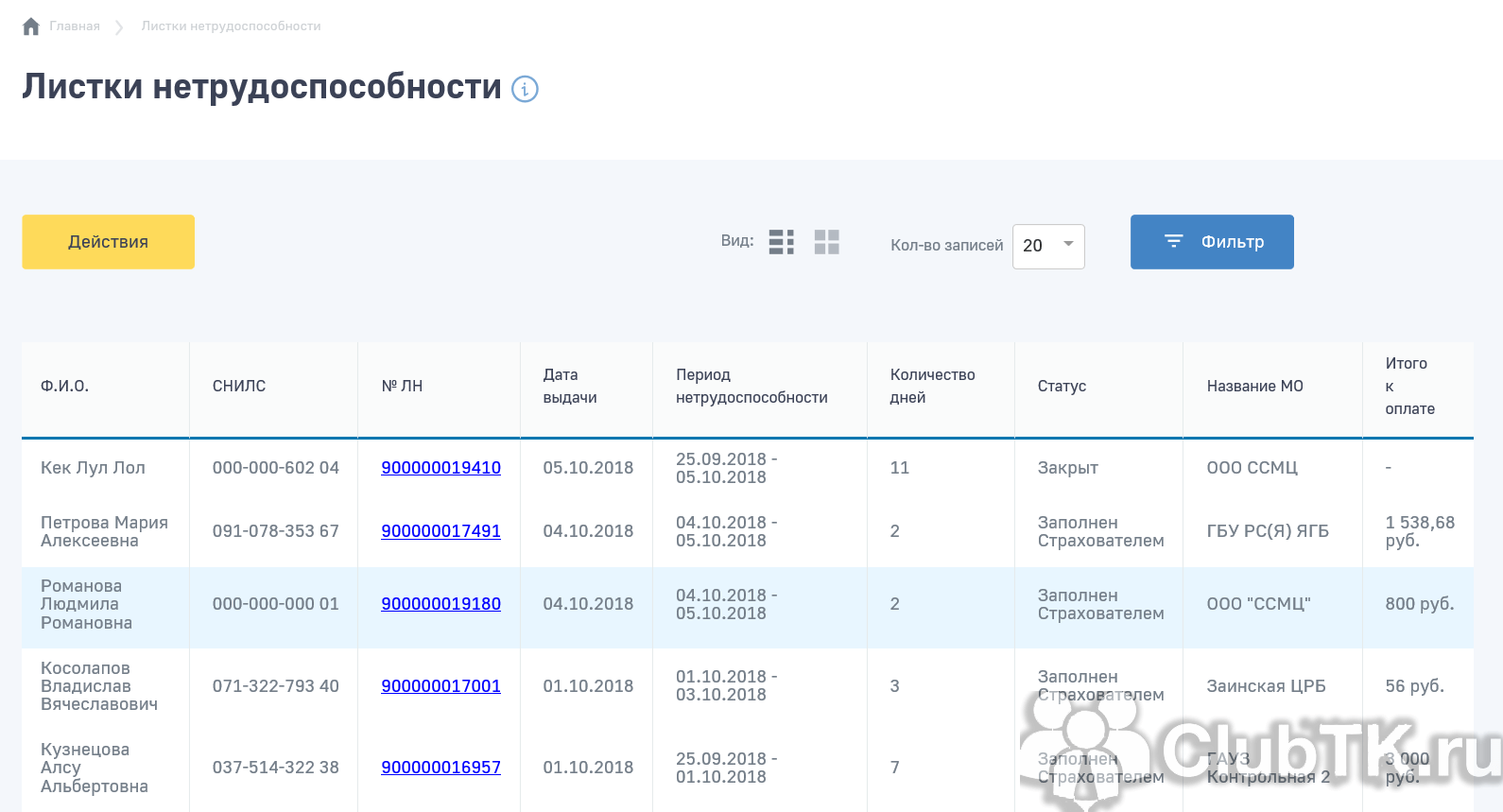Open sick leave number 900000017491
Screen dimensions: 1503x812
coord(441,531)
